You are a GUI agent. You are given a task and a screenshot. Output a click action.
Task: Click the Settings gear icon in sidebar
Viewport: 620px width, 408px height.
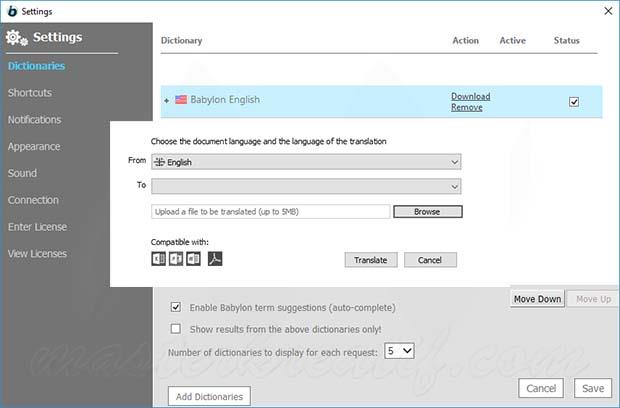point(17,38)
